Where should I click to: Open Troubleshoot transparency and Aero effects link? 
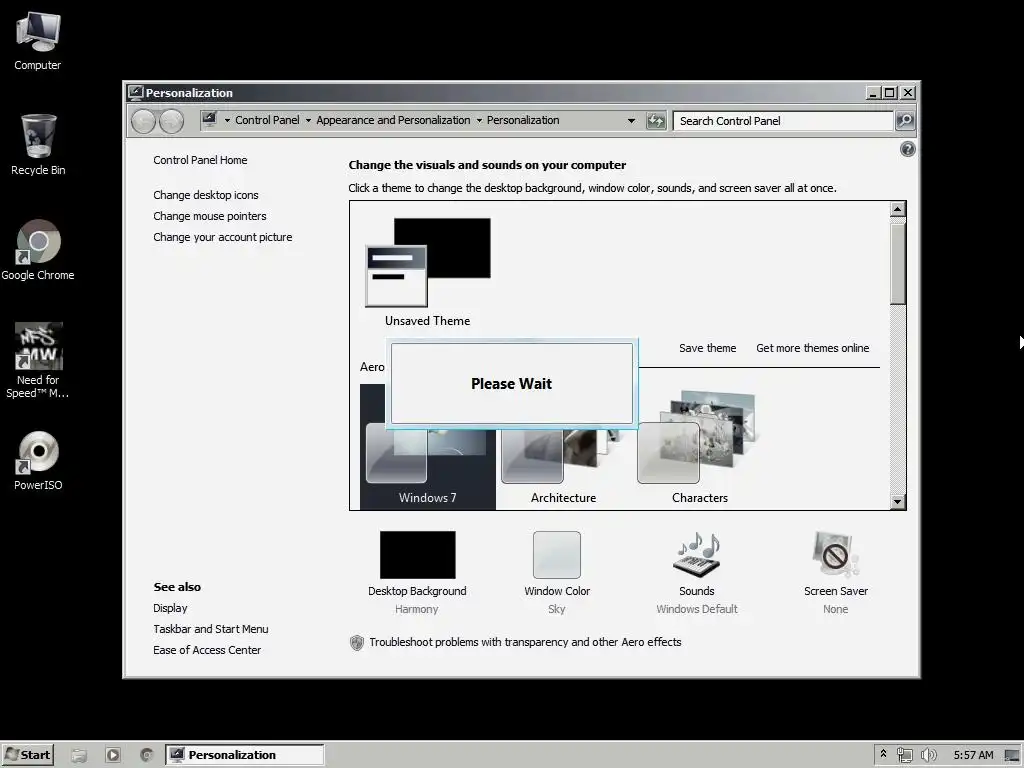(x=525, y=642)
